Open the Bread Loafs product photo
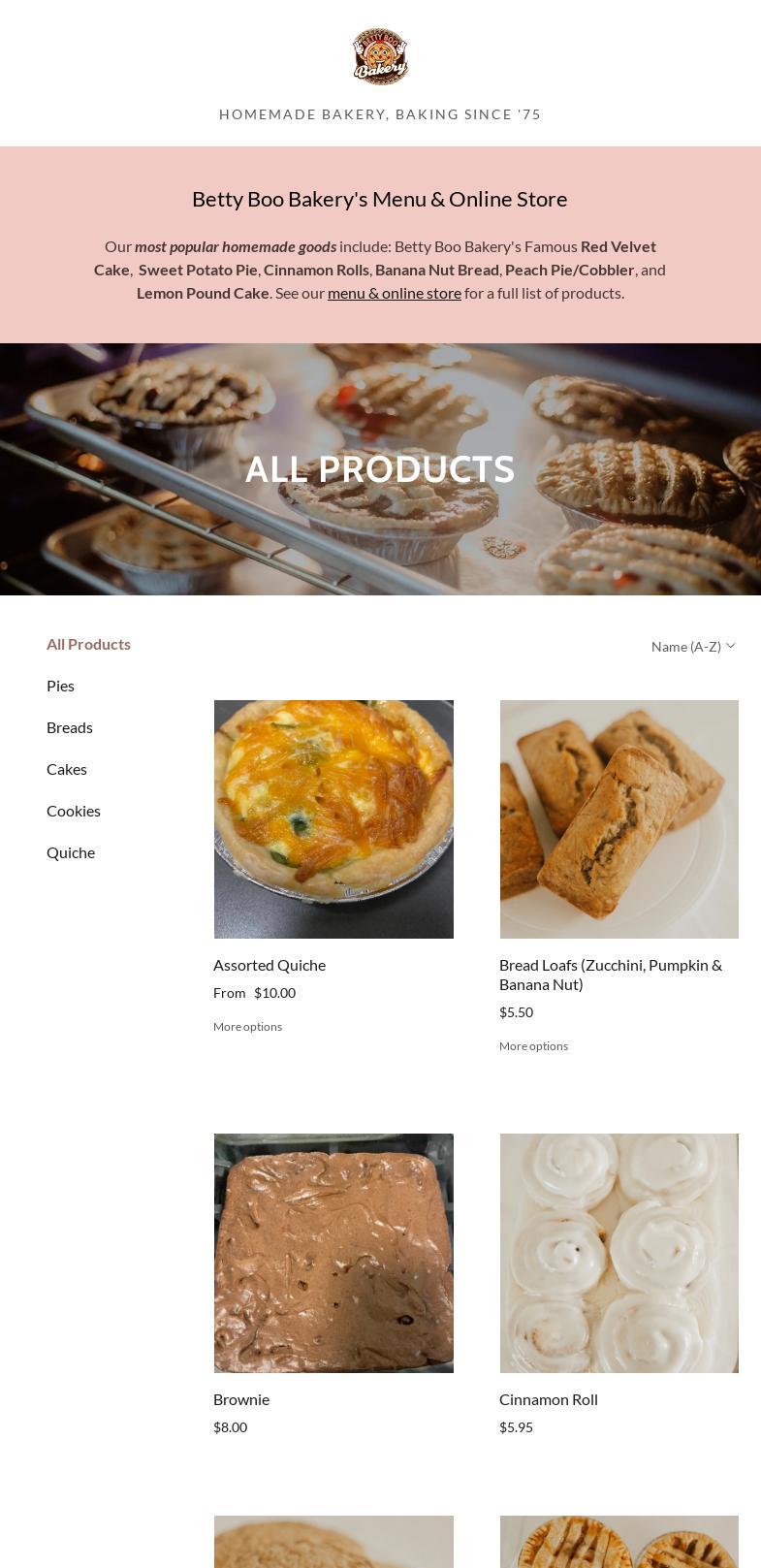The image size is (761, 1568). (619, 819)
